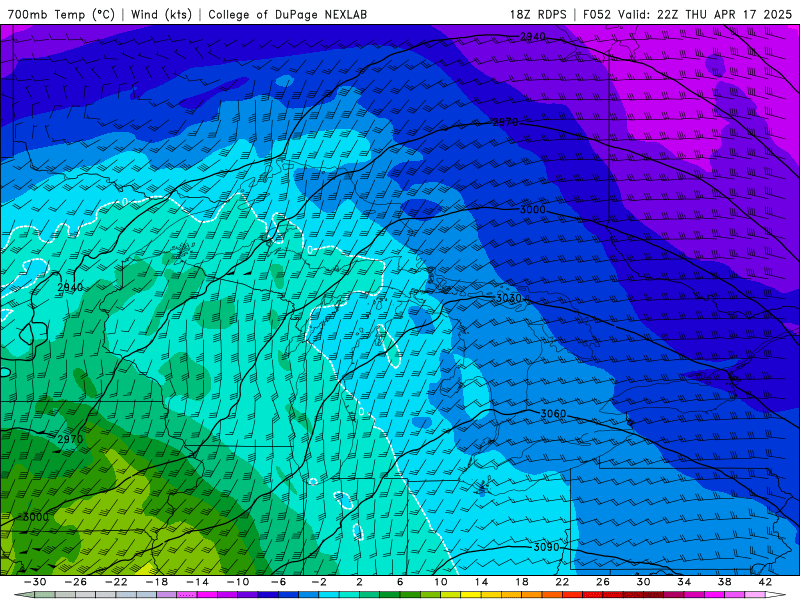Viewport: 800px width, 600px height.
Task: Click the positive "26" colorbar scale value
Action: [x=603, y=582]
